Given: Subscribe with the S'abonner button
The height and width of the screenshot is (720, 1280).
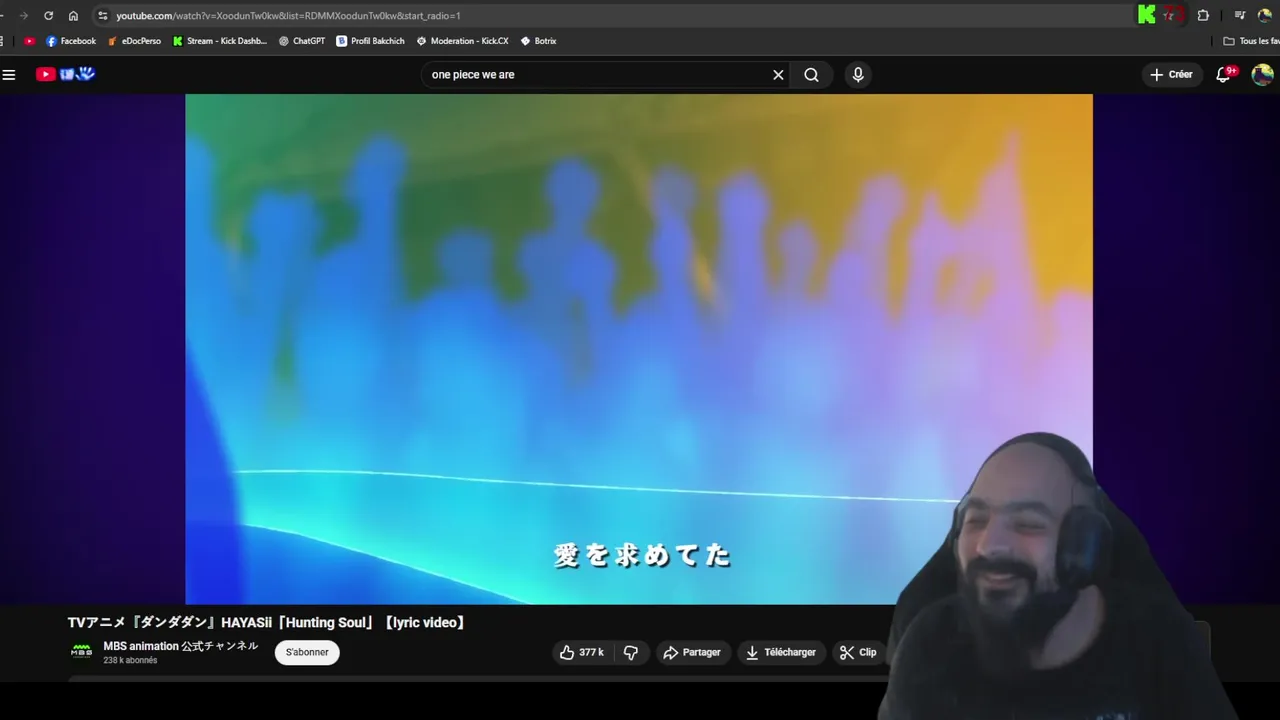Looking at the screenshot, I should pyautogui.click(x=307, y=652).
